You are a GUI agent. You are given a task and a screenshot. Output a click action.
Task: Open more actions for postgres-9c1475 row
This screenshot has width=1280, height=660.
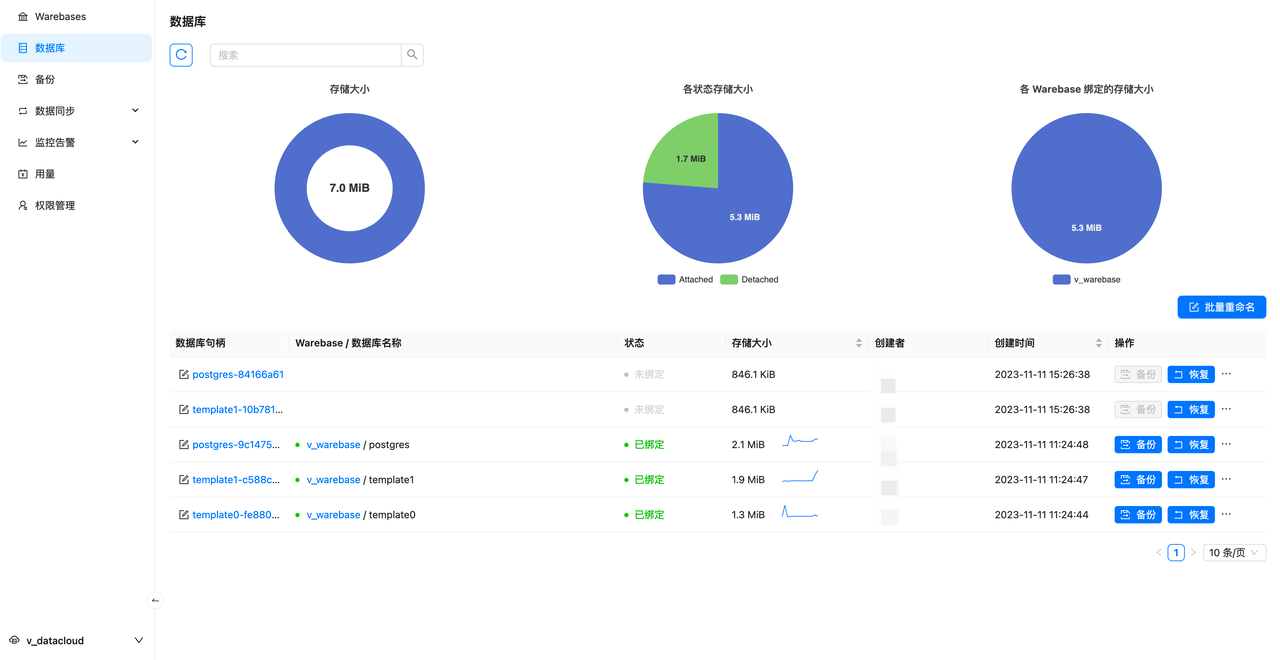coord(1227,444)
